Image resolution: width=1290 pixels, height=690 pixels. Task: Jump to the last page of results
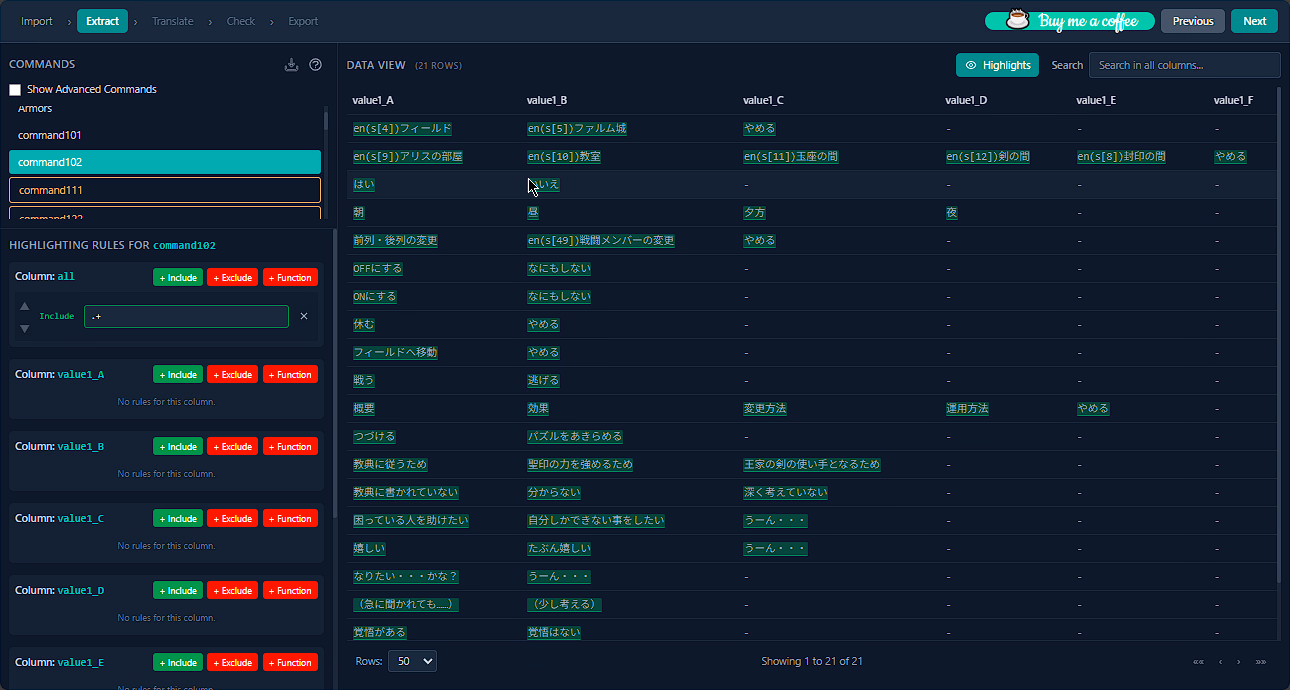[x=1260, y=662]
